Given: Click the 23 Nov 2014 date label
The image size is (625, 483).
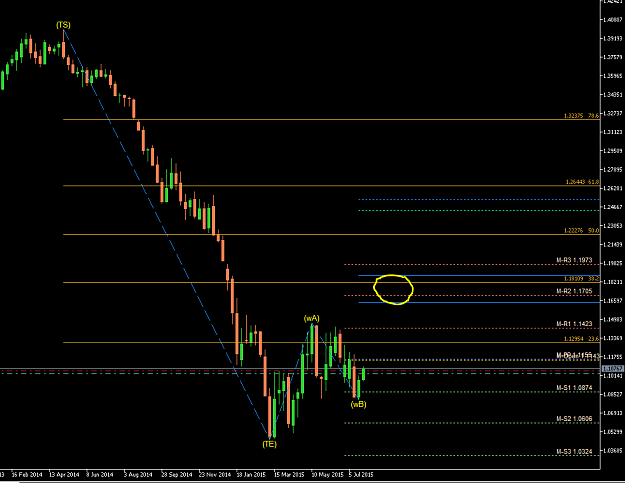Looking at the screenshot, I should click(214, 475).
